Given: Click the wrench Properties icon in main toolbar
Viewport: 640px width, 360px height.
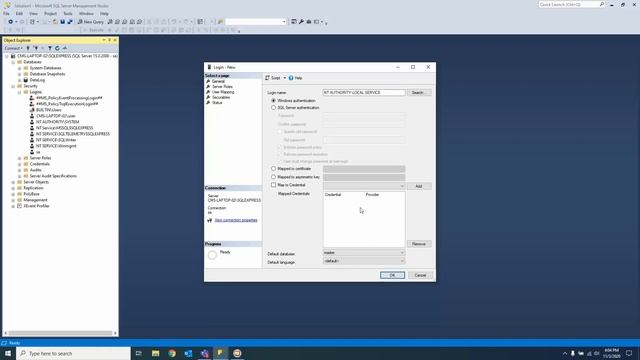Looking at the screenshot, I should [x=301, y=22].
